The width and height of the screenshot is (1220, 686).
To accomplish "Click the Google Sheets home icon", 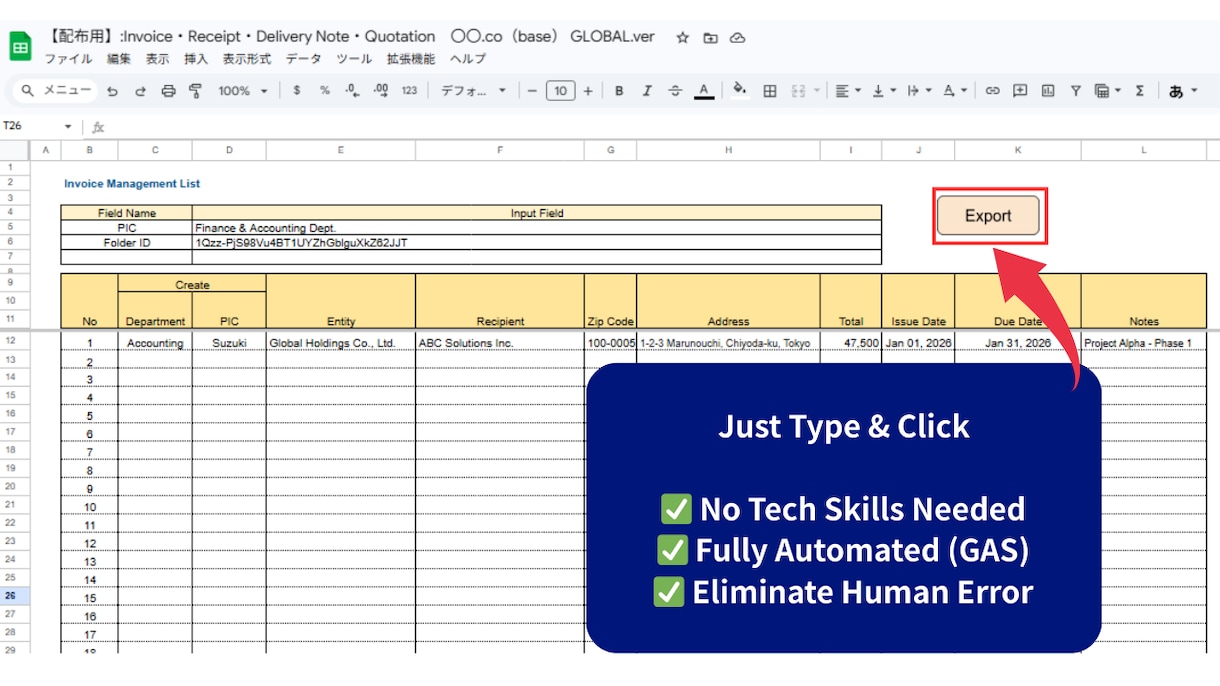I will pyautogui.click(x=20, y=45).
